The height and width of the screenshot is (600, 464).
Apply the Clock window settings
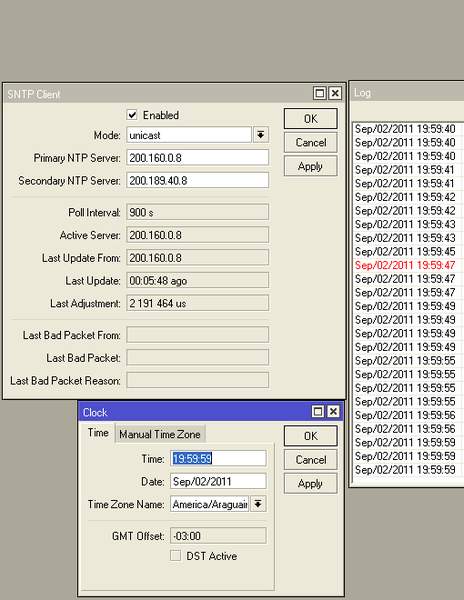coord(311,483)
